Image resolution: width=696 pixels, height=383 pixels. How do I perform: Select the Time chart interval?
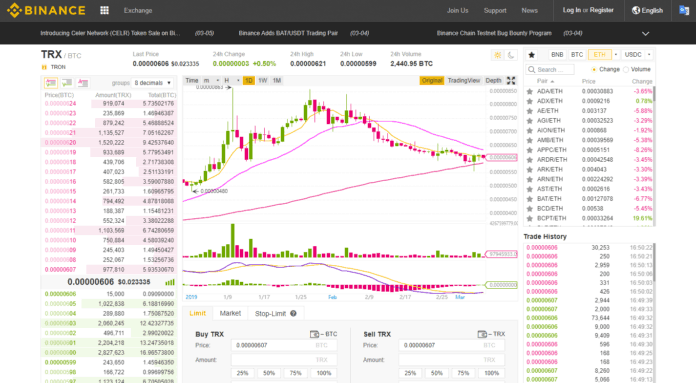(192, 80)
